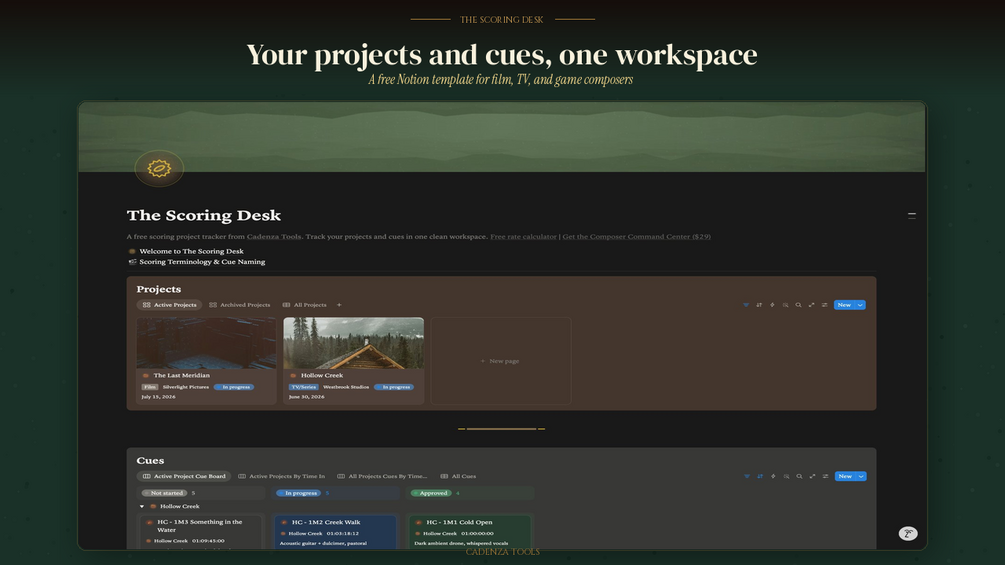Screen dimensions: 1005x565
Task: Open the Projects filter icon
Action: pos(746,305)
